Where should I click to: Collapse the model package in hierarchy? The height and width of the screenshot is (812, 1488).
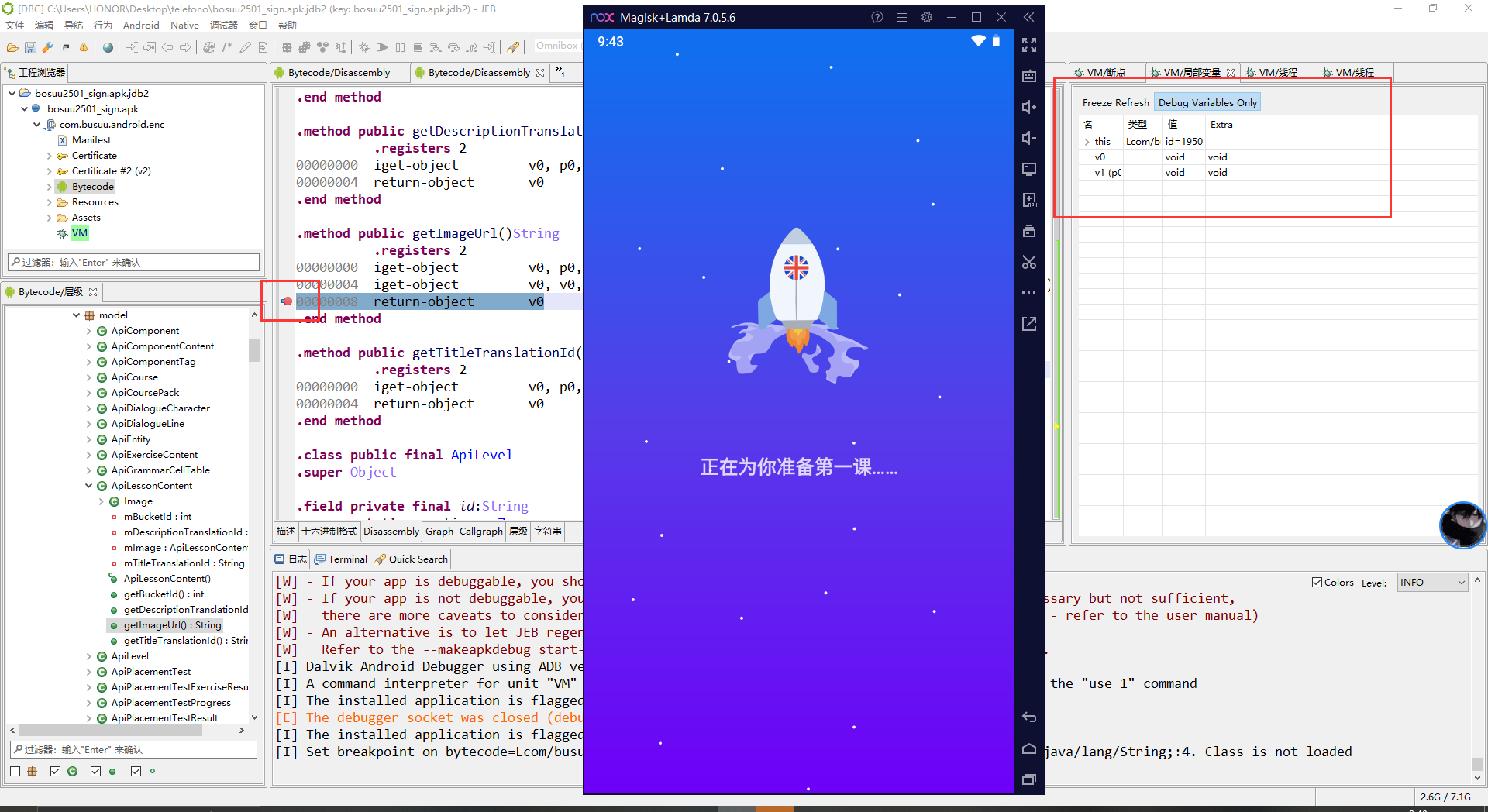tap(76, 315)
